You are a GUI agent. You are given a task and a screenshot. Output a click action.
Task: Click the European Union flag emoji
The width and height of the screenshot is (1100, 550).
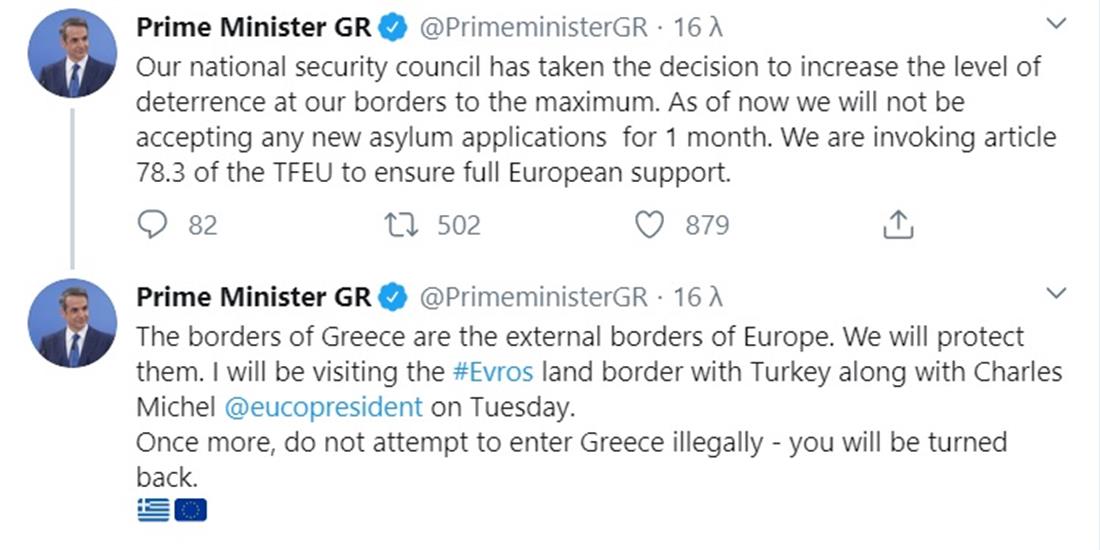click(x=190, y=511)
